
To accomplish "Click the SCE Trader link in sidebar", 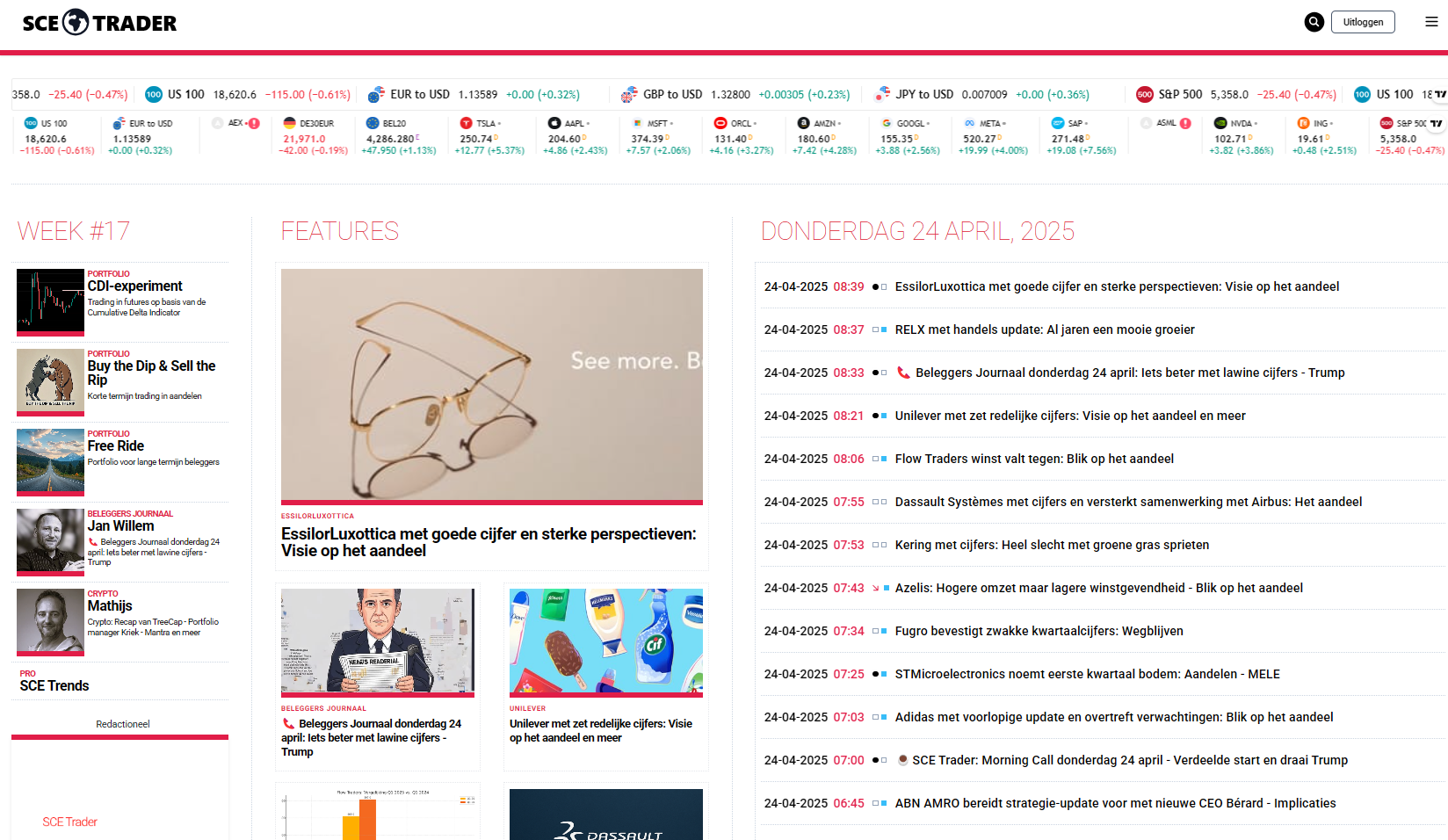I will [x=70, y=822].
